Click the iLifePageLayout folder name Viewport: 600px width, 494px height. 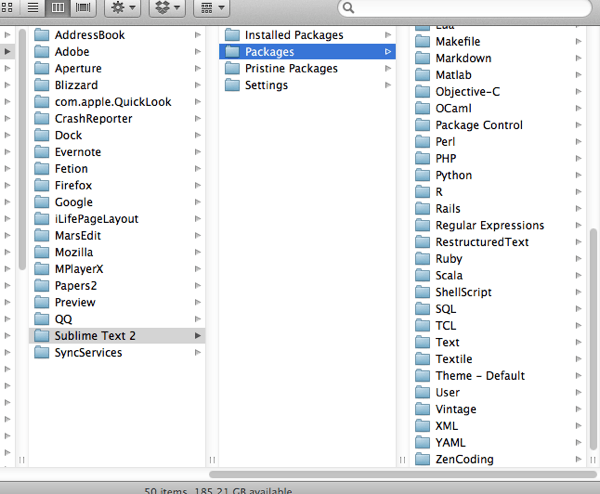(x=96, y=219)
